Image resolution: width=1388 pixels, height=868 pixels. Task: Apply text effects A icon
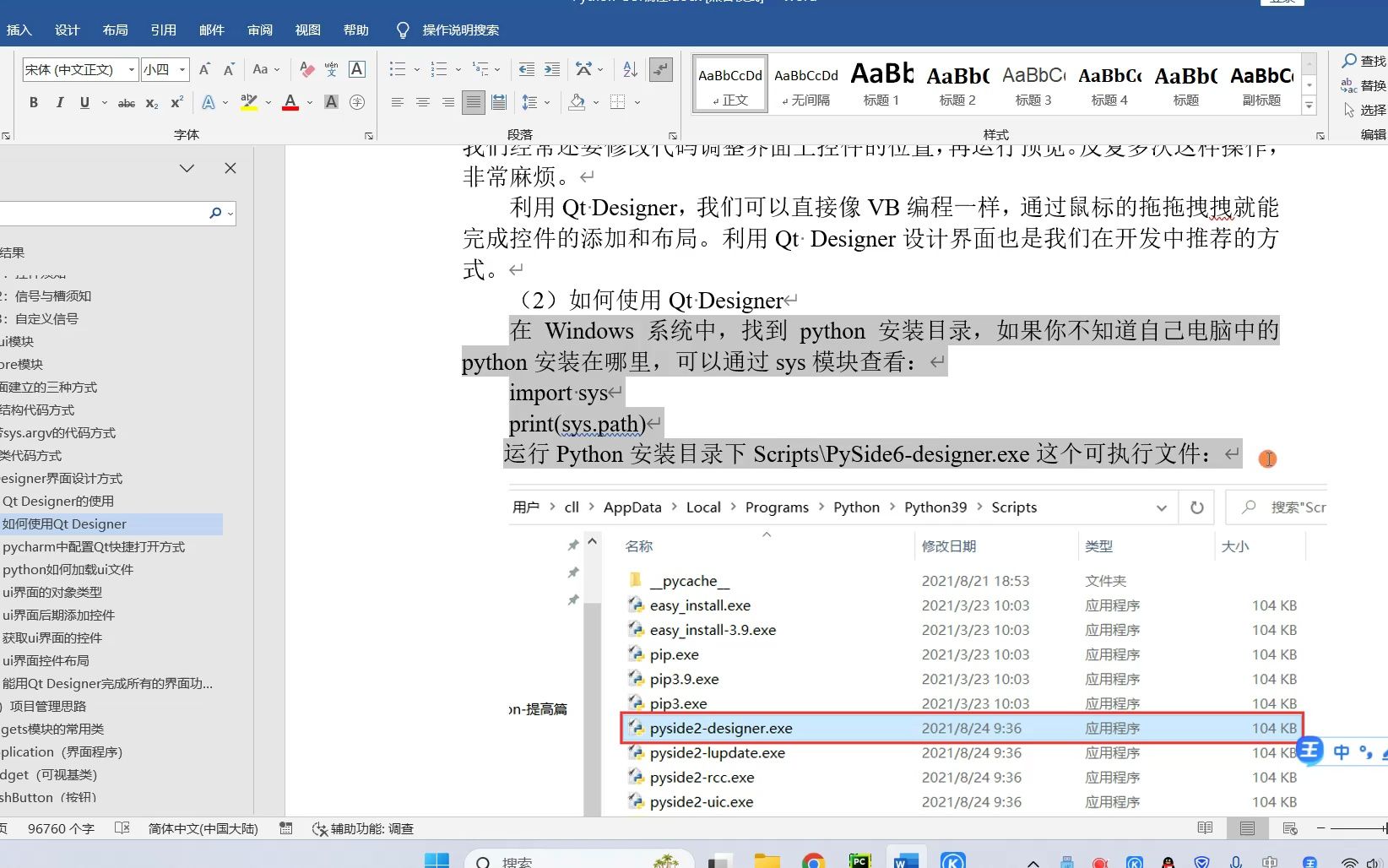click(208, 102)
